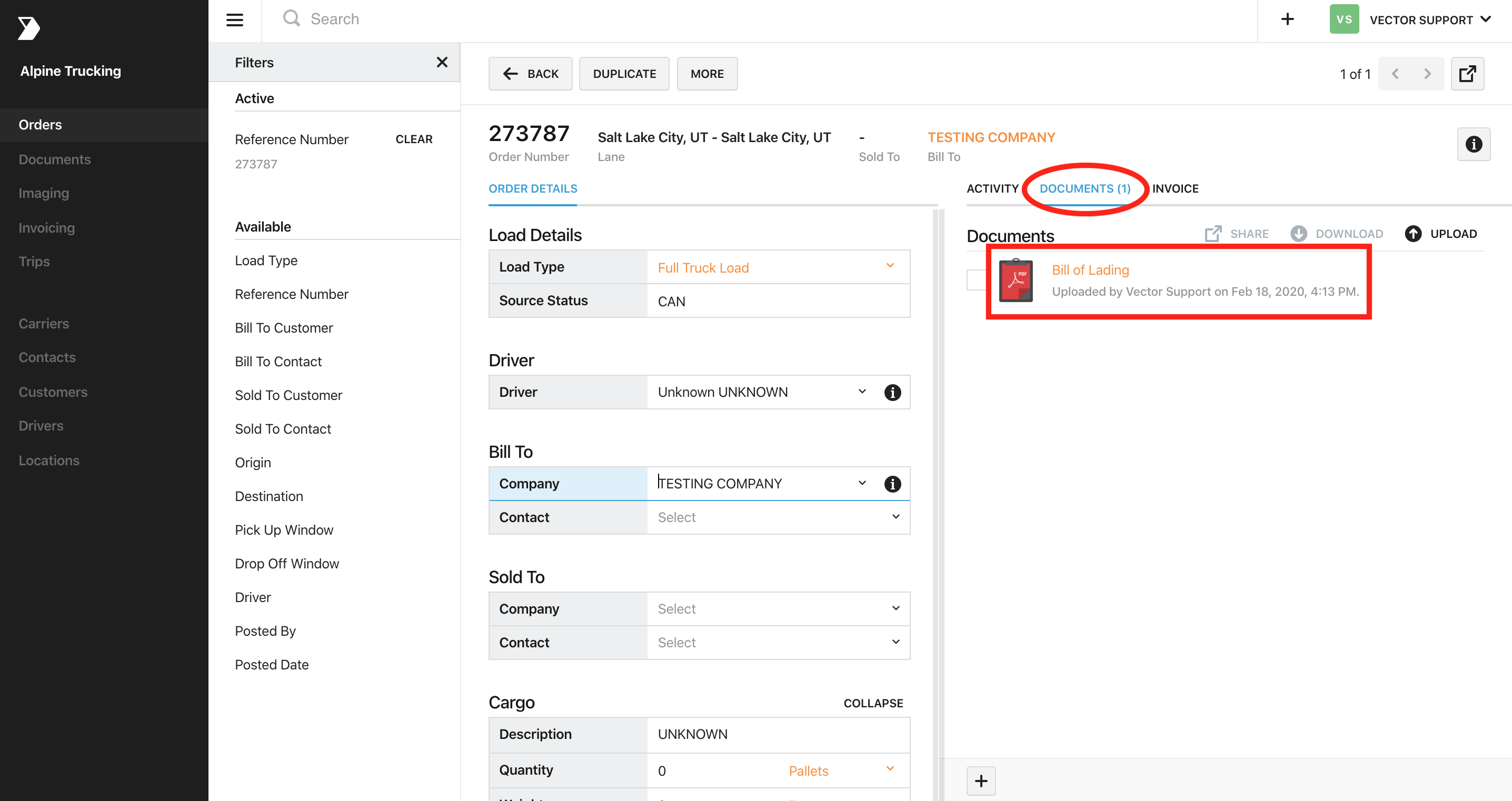This screenshot has height=801, width=1512.
Task: Click the order info icon near Bill To header
Action: point(1473,144)
